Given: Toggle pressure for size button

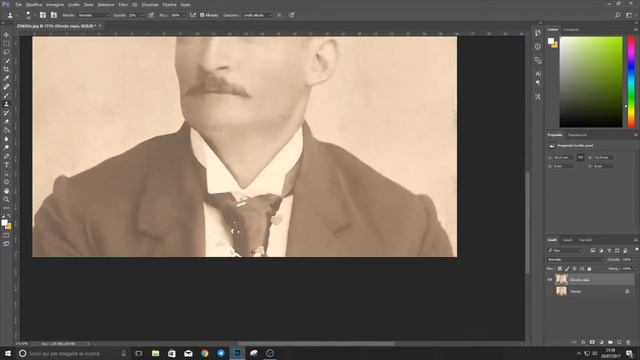Looking at the screenshot, I should (291, 15).
